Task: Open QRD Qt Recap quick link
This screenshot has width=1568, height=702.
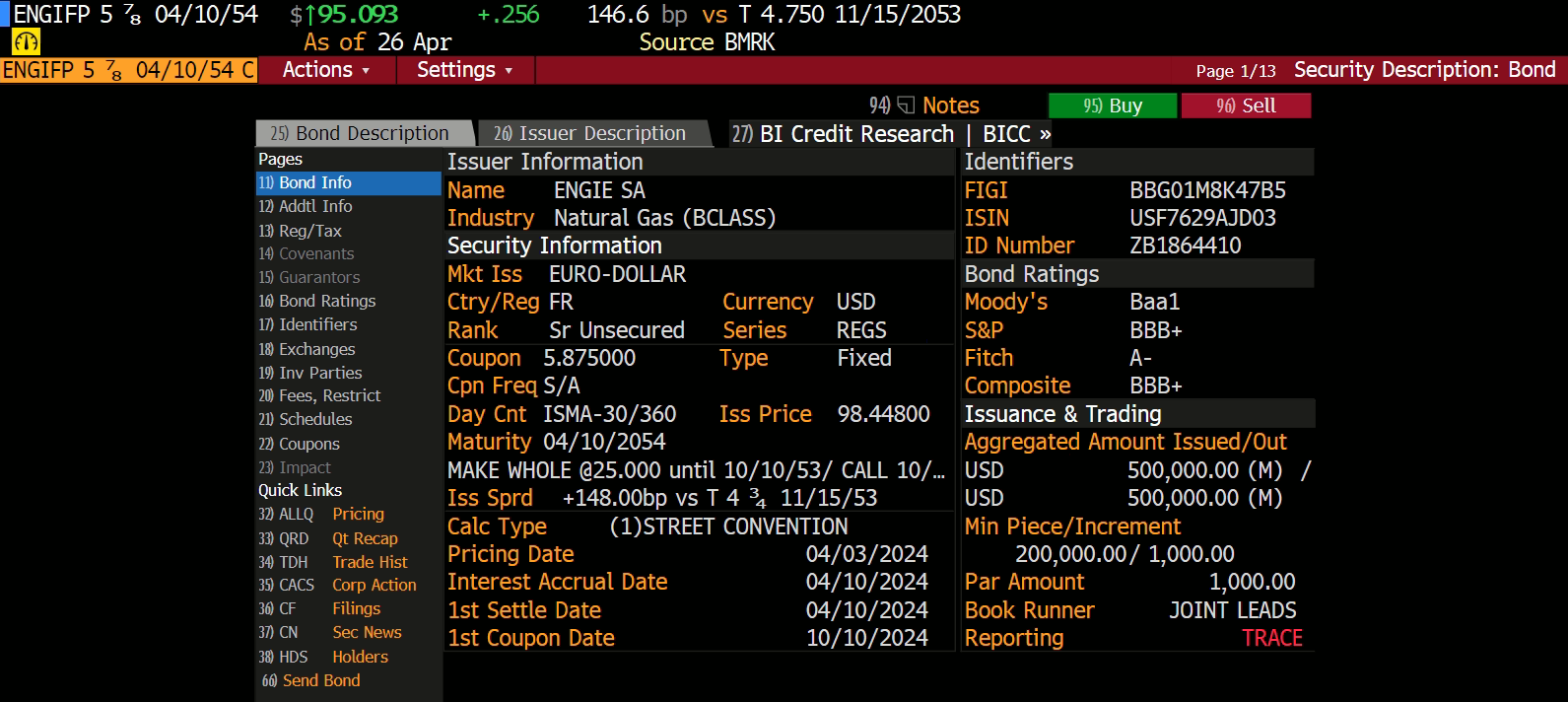Action: tap(328, 538)
